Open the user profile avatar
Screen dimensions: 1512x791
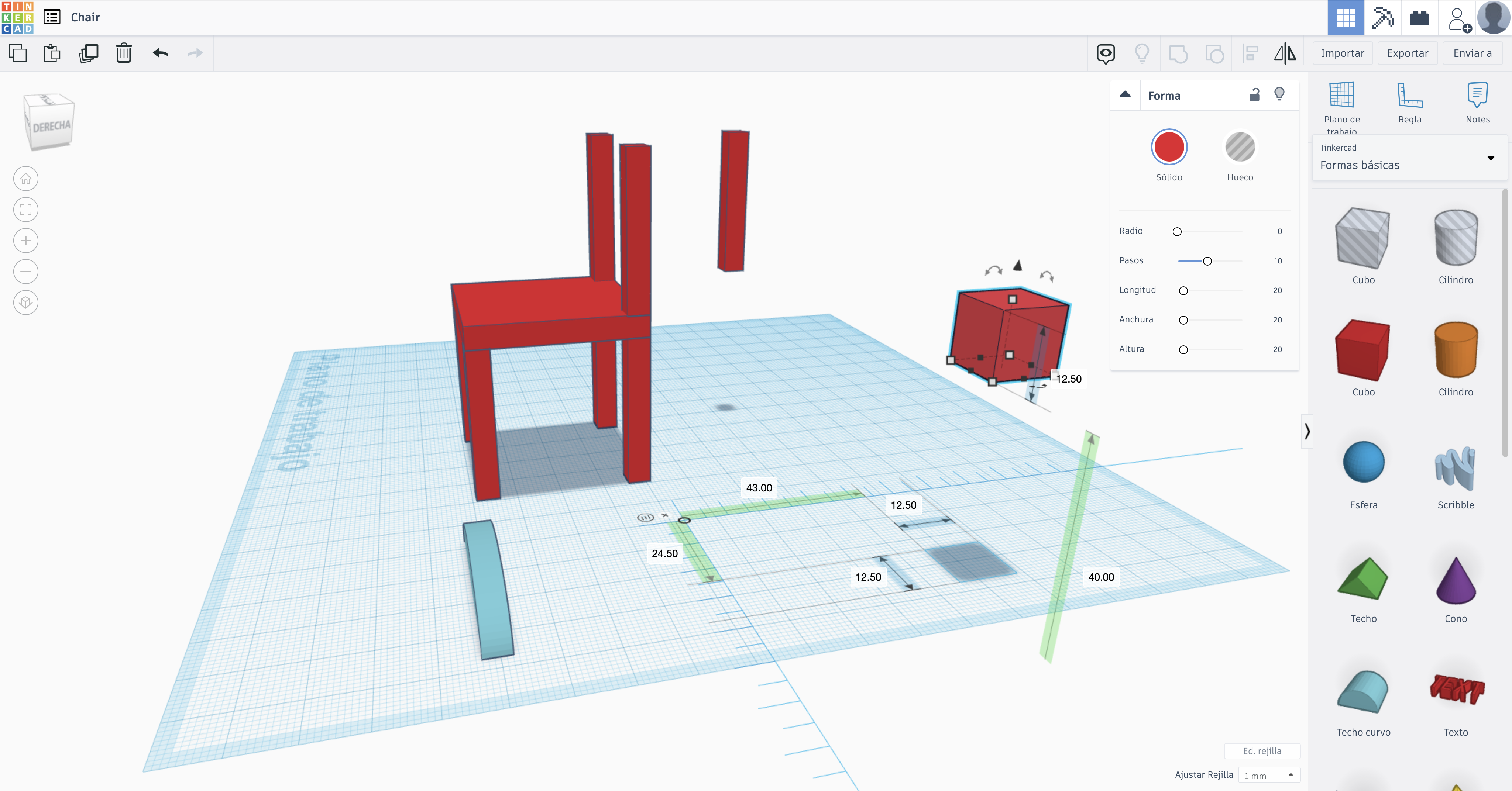(1493, 17)
